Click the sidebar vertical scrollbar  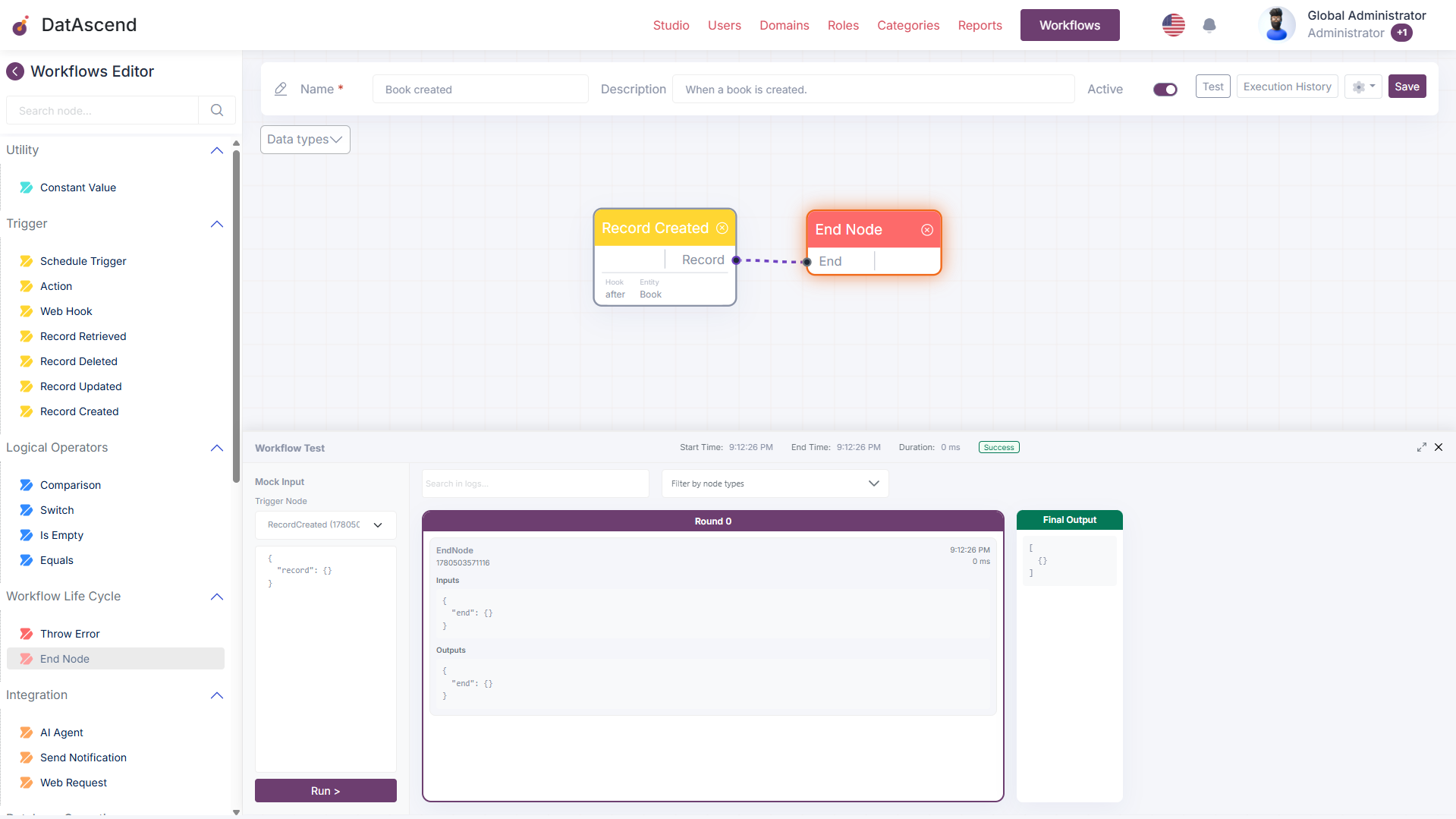(x=236, y=315)
